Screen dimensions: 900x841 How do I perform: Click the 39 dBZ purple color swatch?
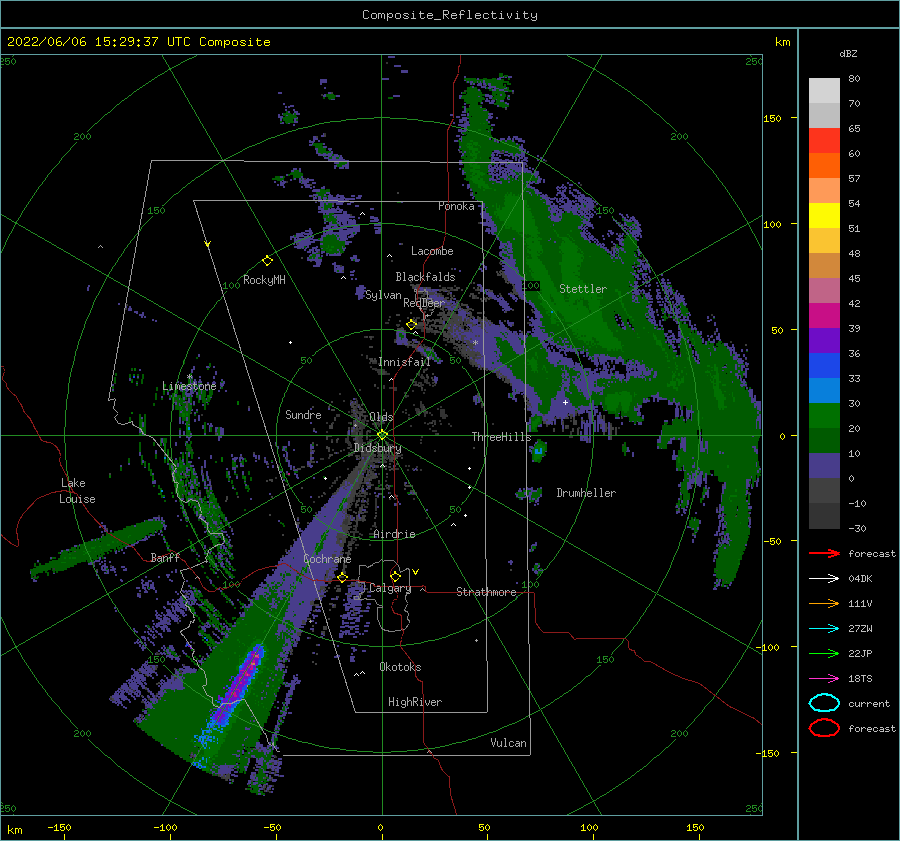824,340
